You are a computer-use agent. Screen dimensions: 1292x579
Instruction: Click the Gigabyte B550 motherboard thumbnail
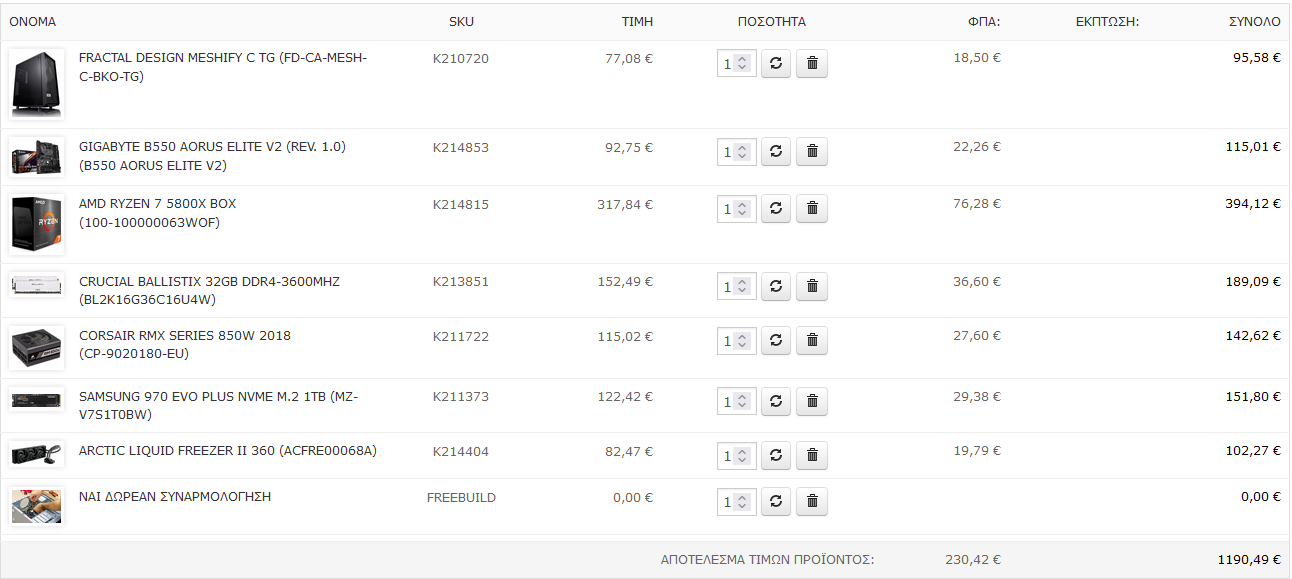point(37,157)
